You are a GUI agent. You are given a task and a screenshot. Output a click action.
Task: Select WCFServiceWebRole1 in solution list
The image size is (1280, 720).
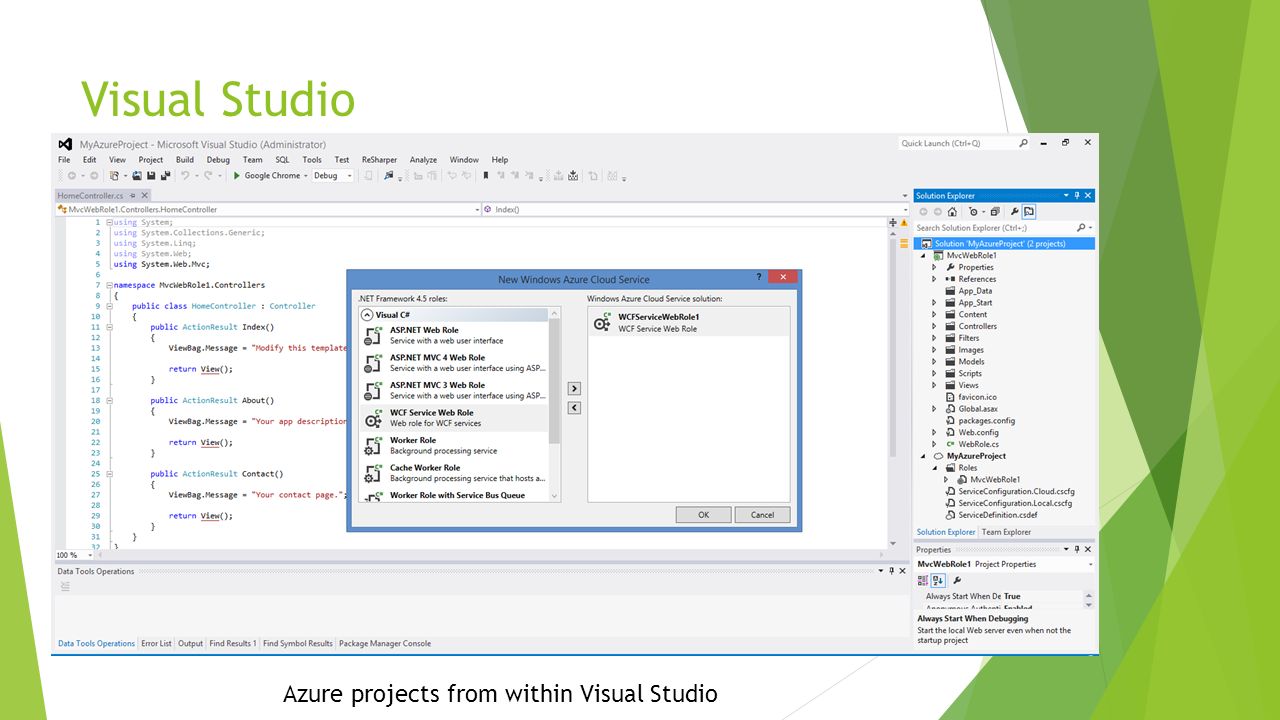(689, 322)
